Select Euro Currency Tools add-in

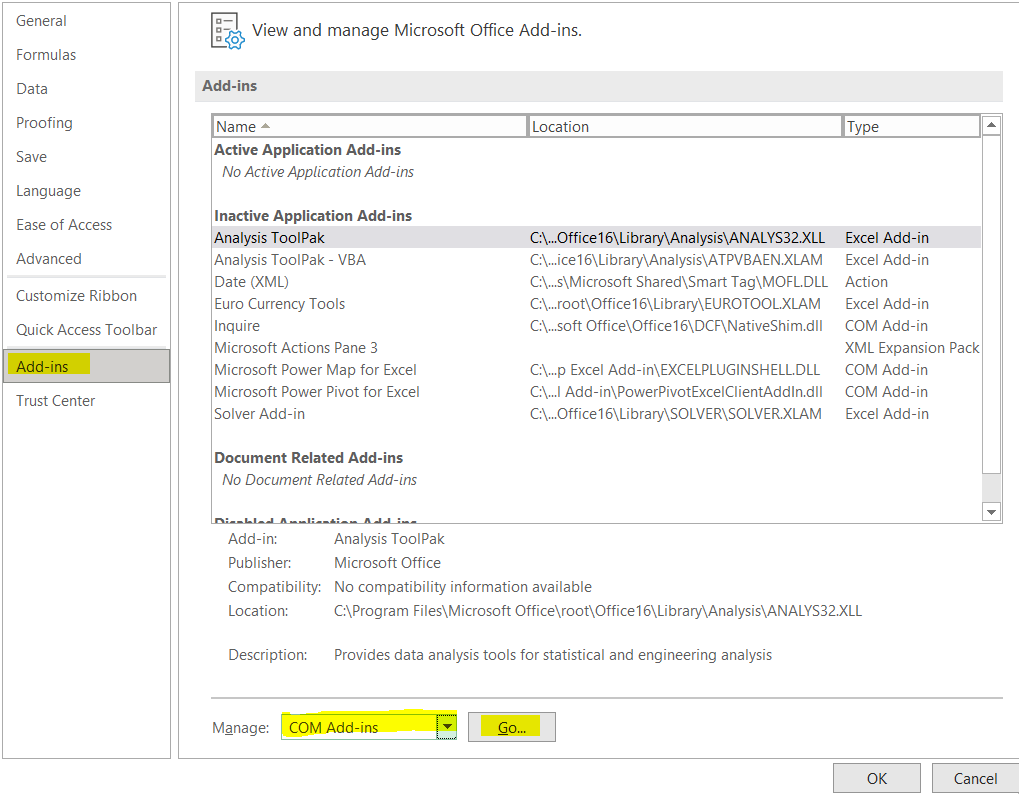(596, 303)
